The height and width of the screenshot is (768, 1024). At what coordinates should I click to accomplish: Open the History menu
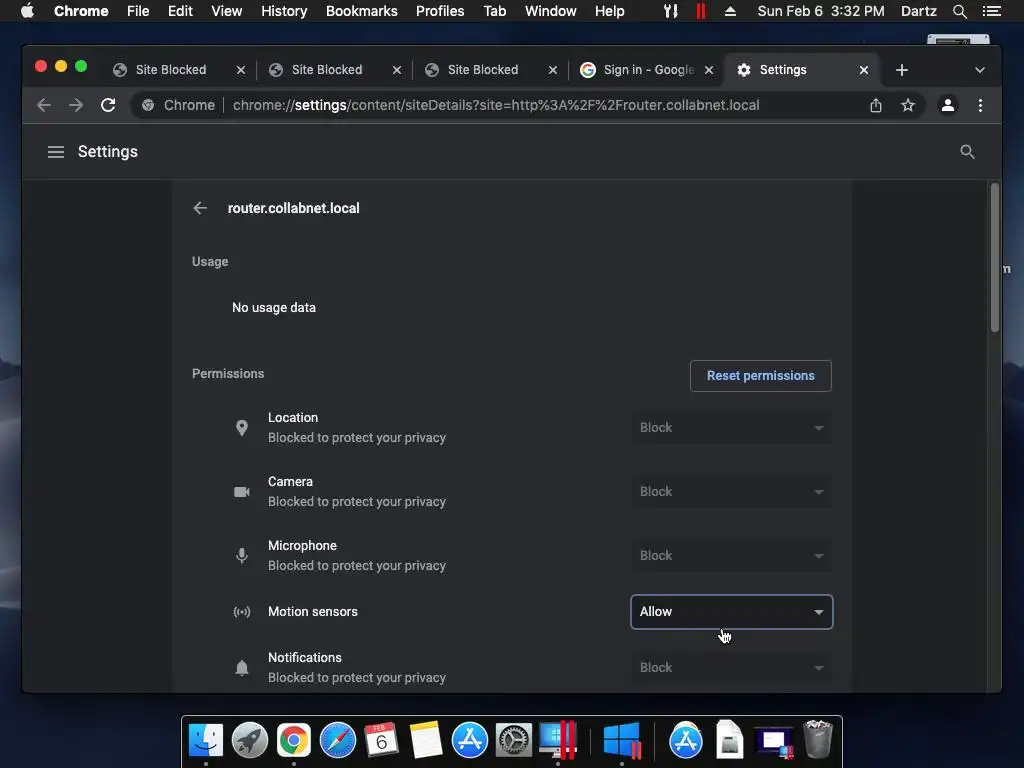click(x=284, y=11)
